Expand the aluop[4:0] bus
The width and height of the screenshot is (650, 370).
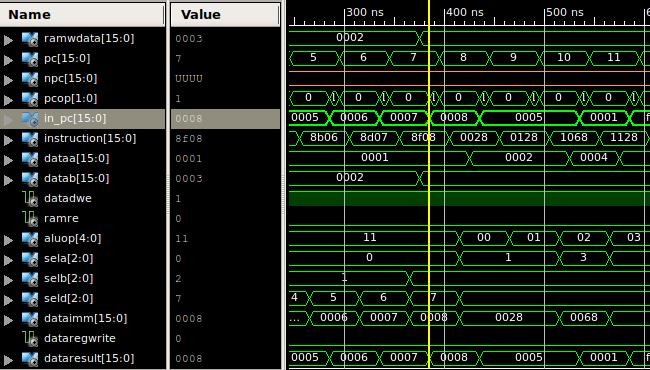point(8,239)
